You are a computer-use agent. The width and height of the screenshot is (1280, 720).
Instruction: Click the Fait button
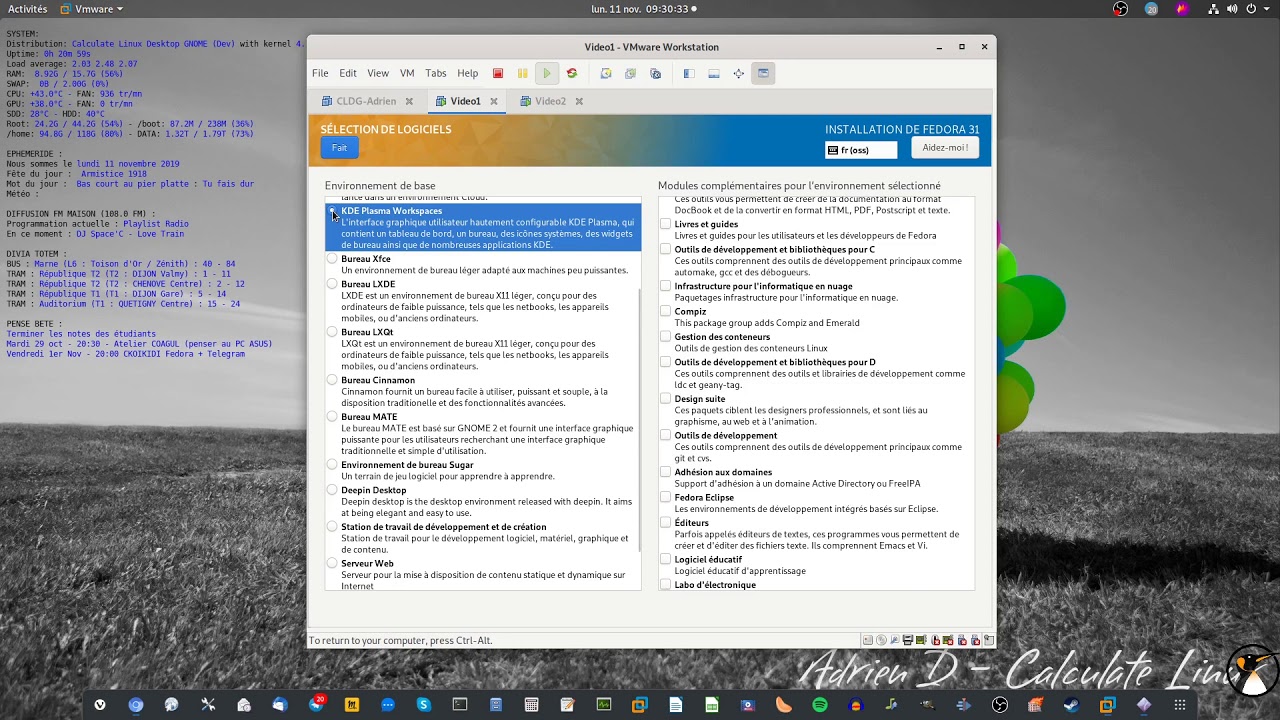pos(340,148)
